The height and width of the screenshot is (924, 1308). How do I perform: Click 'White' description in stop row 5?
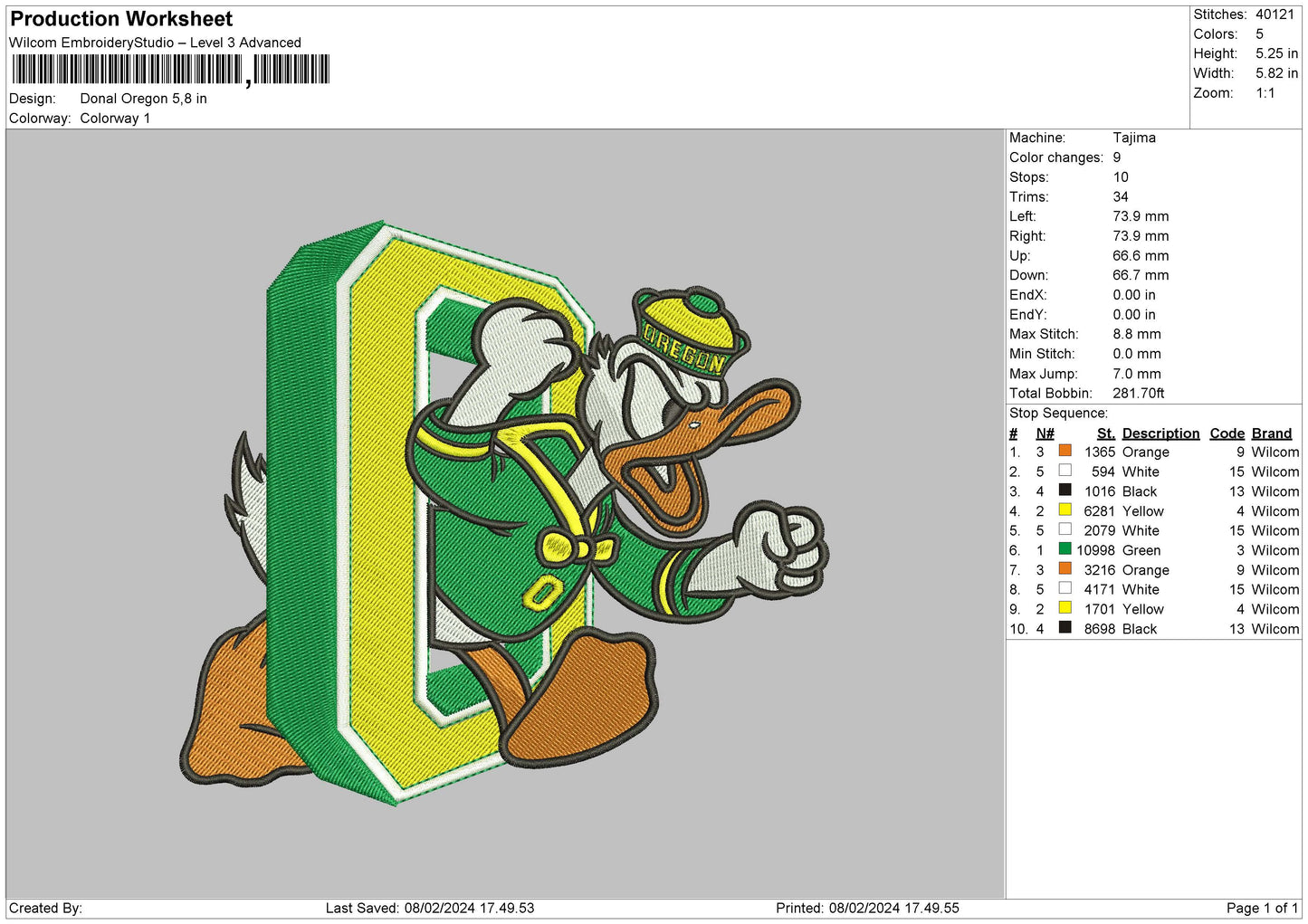click(1141, 531)
